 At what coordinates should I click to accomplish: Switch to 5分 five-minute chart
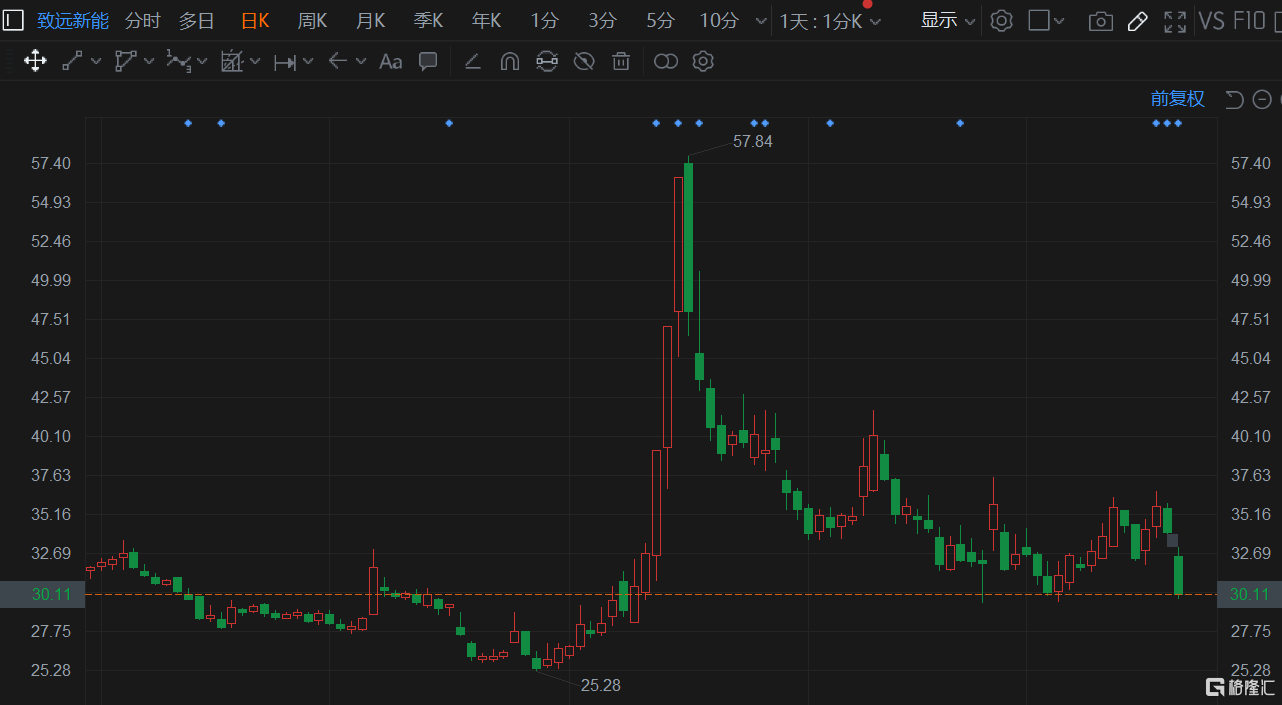coord(660,21)
